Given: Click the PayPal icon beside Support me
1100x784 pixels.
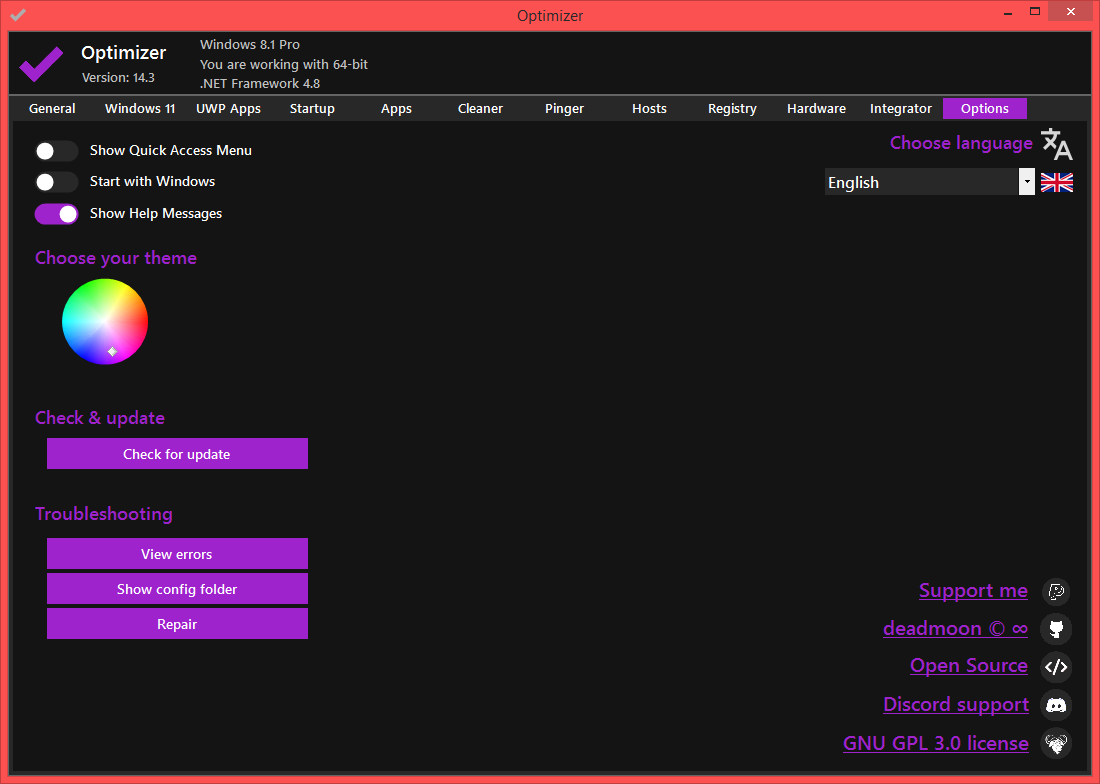Looking at the screenshot, I should coord(1056,592).
